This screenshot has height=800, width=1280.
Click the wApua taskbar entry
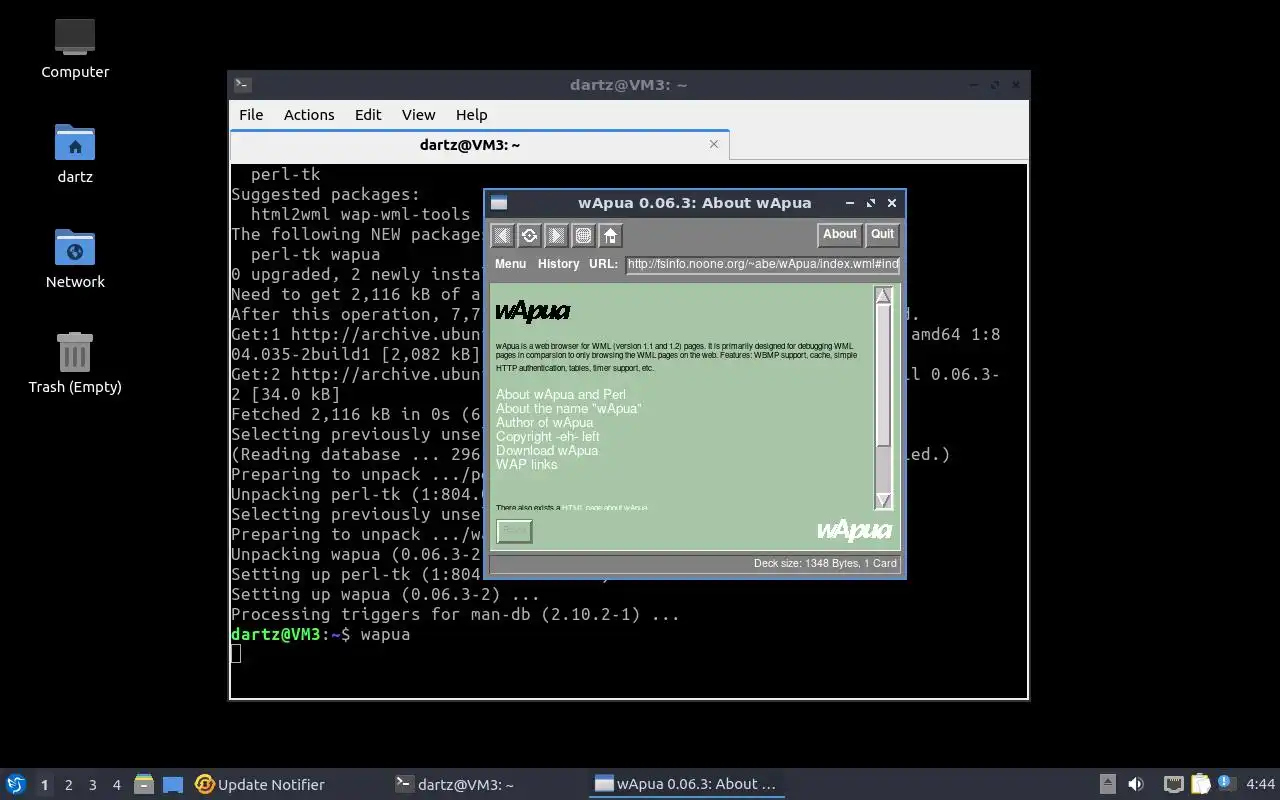pos(686,784)
